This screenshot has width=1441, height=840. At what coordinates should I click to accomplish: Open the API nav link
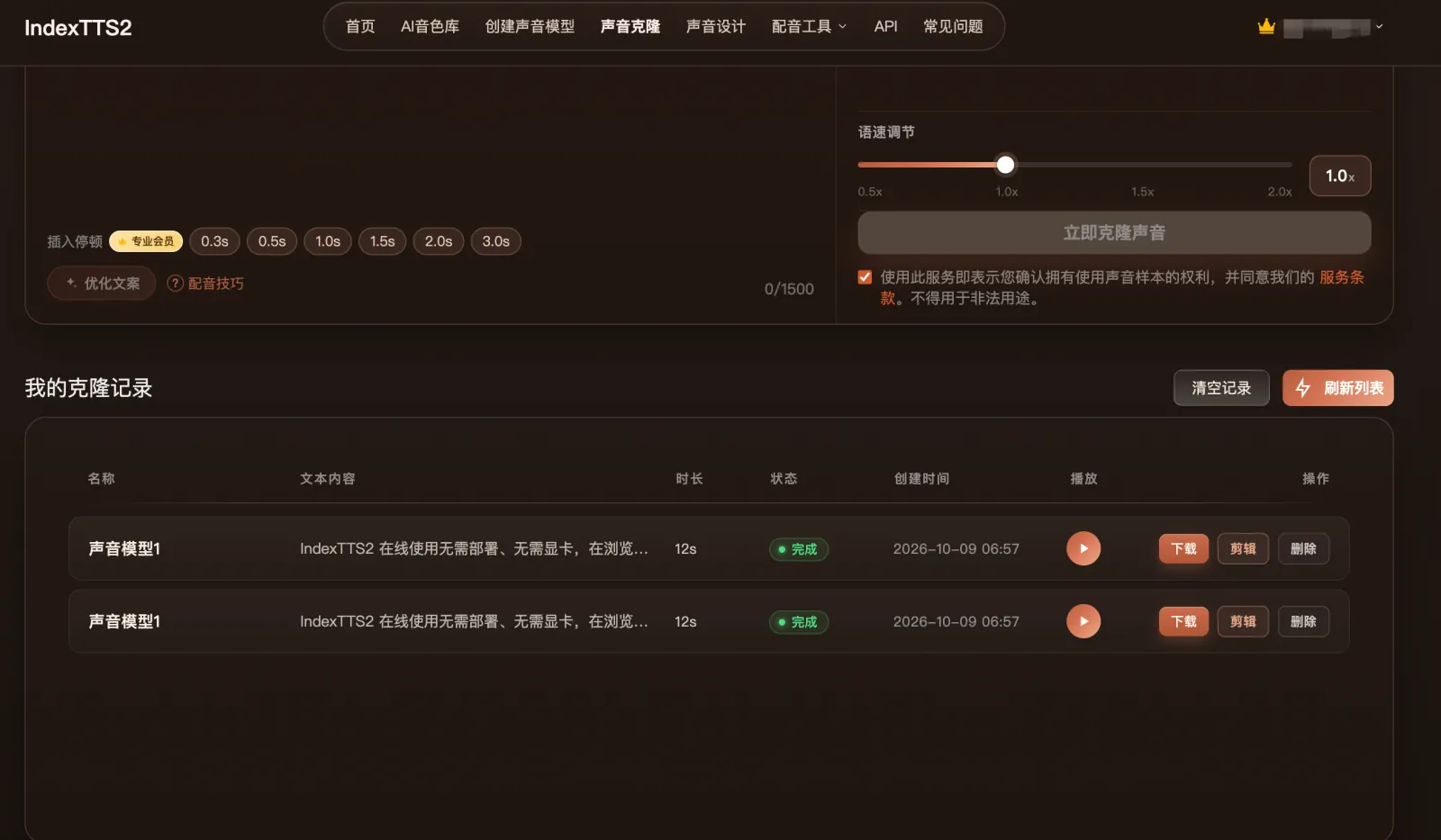click(x=885, y=26)
